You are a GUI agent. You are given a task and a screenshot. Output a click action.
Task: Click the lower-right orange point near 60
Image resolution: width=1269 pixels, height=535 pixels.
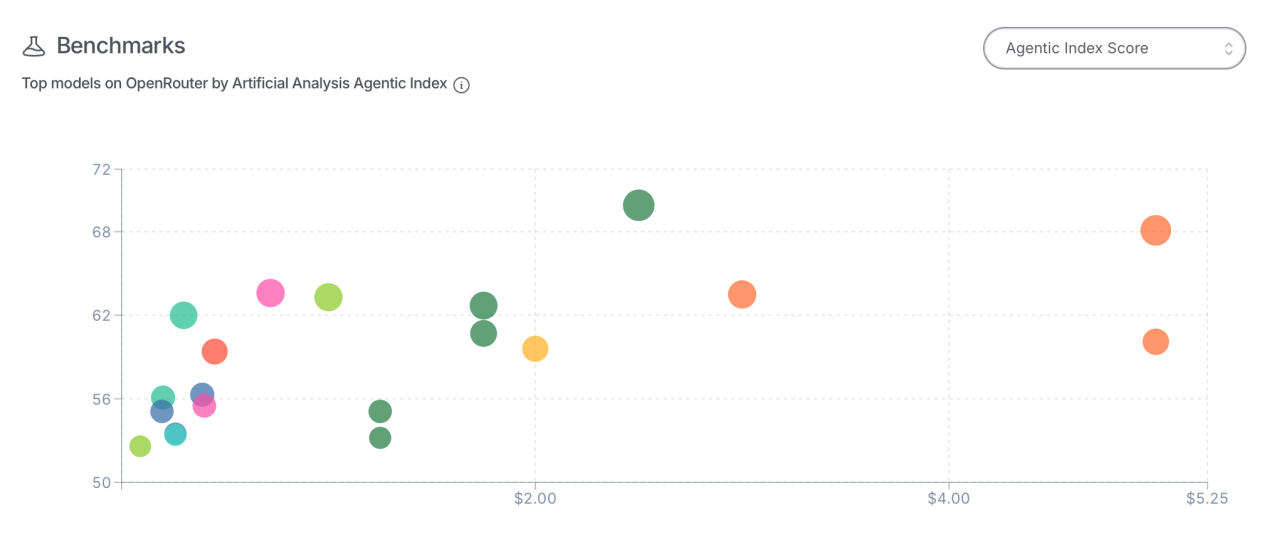1155,341
